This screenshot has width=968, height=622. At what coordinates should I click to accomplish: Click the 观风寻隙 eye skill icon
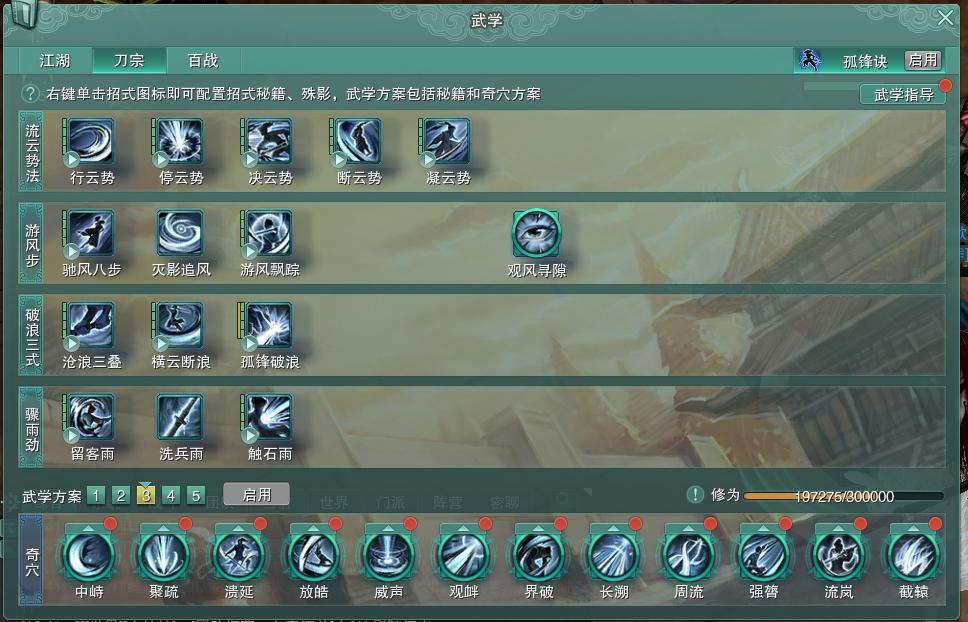536,233
